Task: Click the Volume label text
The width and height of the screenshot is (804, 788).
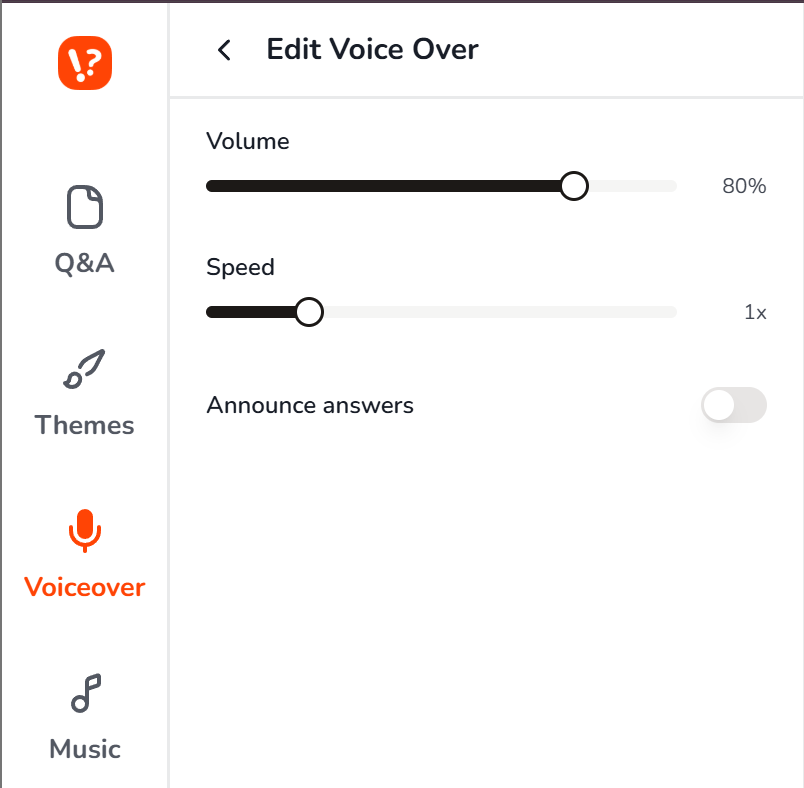Action: 248,141
